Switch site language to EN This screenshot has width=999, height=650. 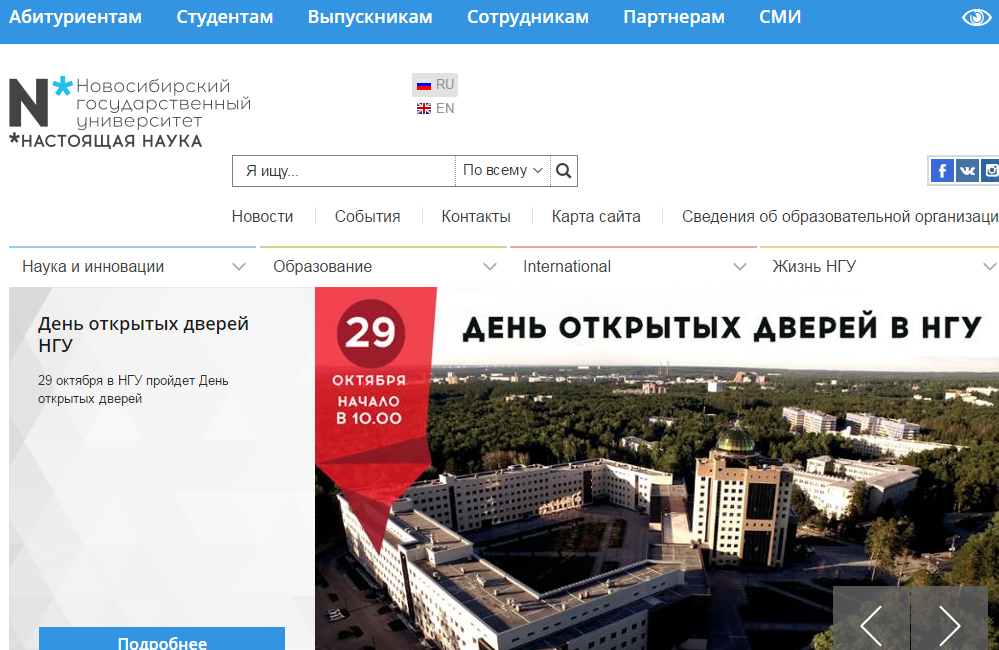435,108
